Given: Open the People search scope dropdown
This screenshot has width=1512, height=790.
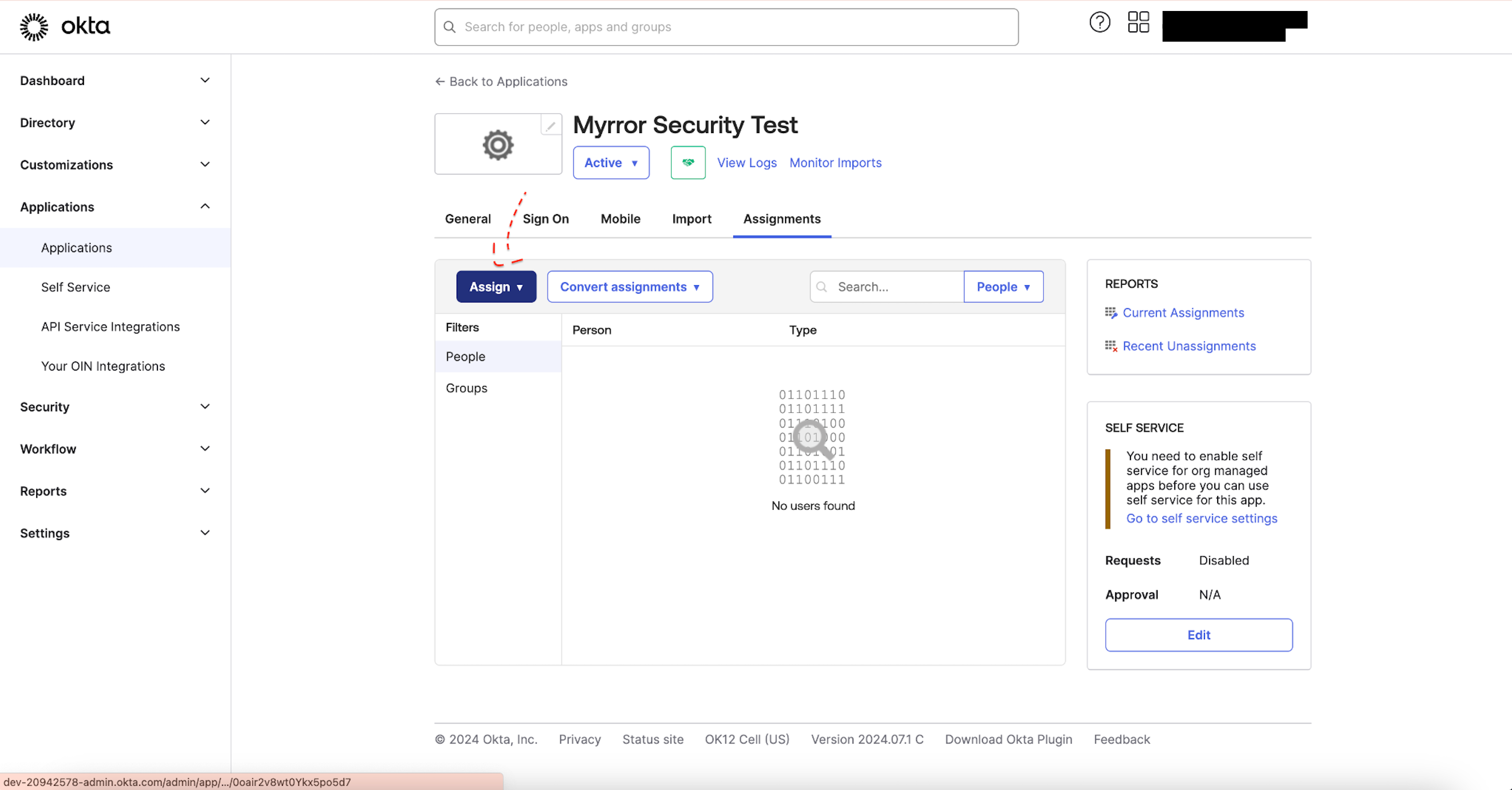Looking at the screenshot, I should pos(1003,287).
